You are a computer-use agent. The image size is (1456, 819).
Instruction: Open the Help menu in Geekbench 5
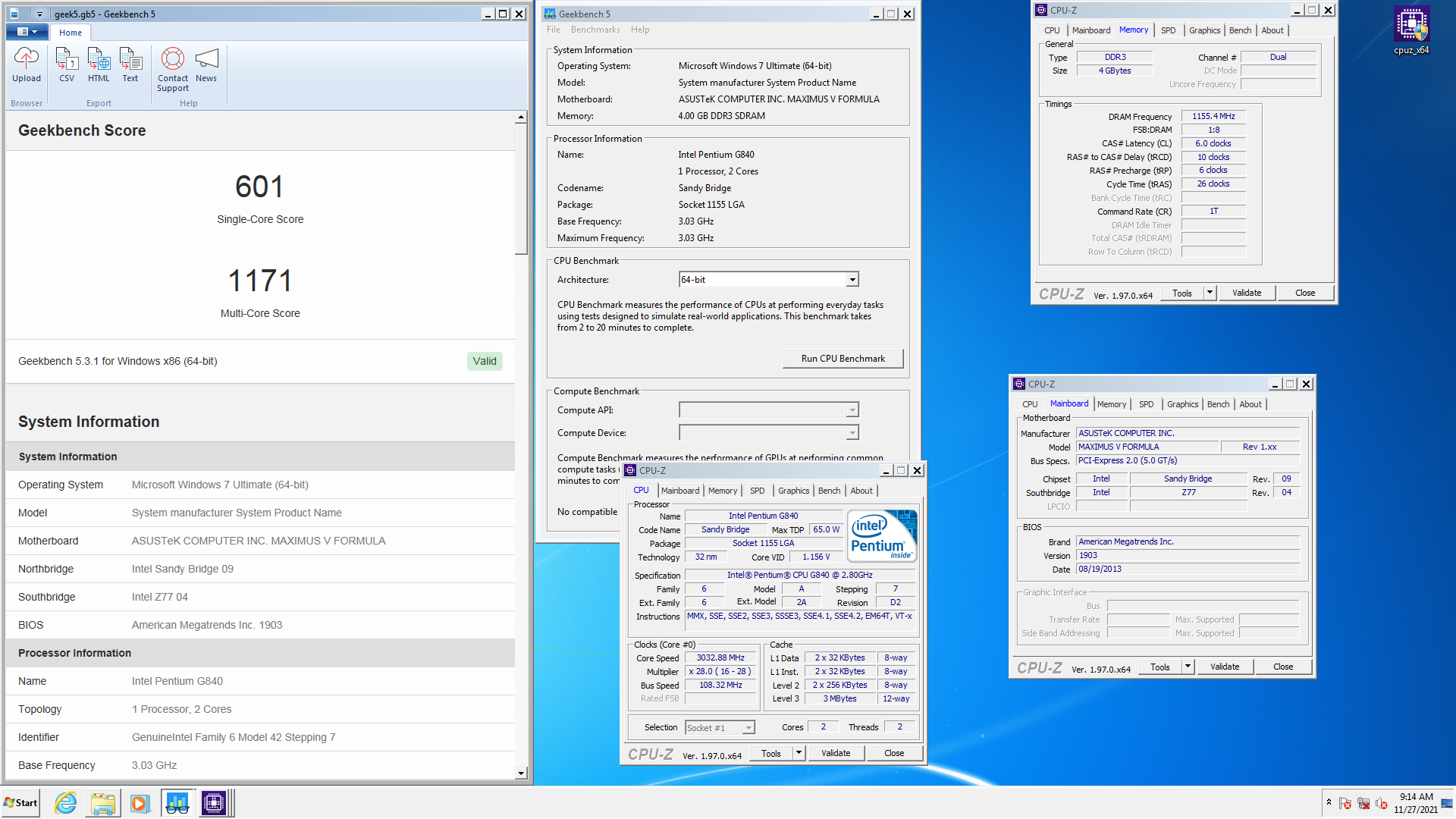coord(640,30)
